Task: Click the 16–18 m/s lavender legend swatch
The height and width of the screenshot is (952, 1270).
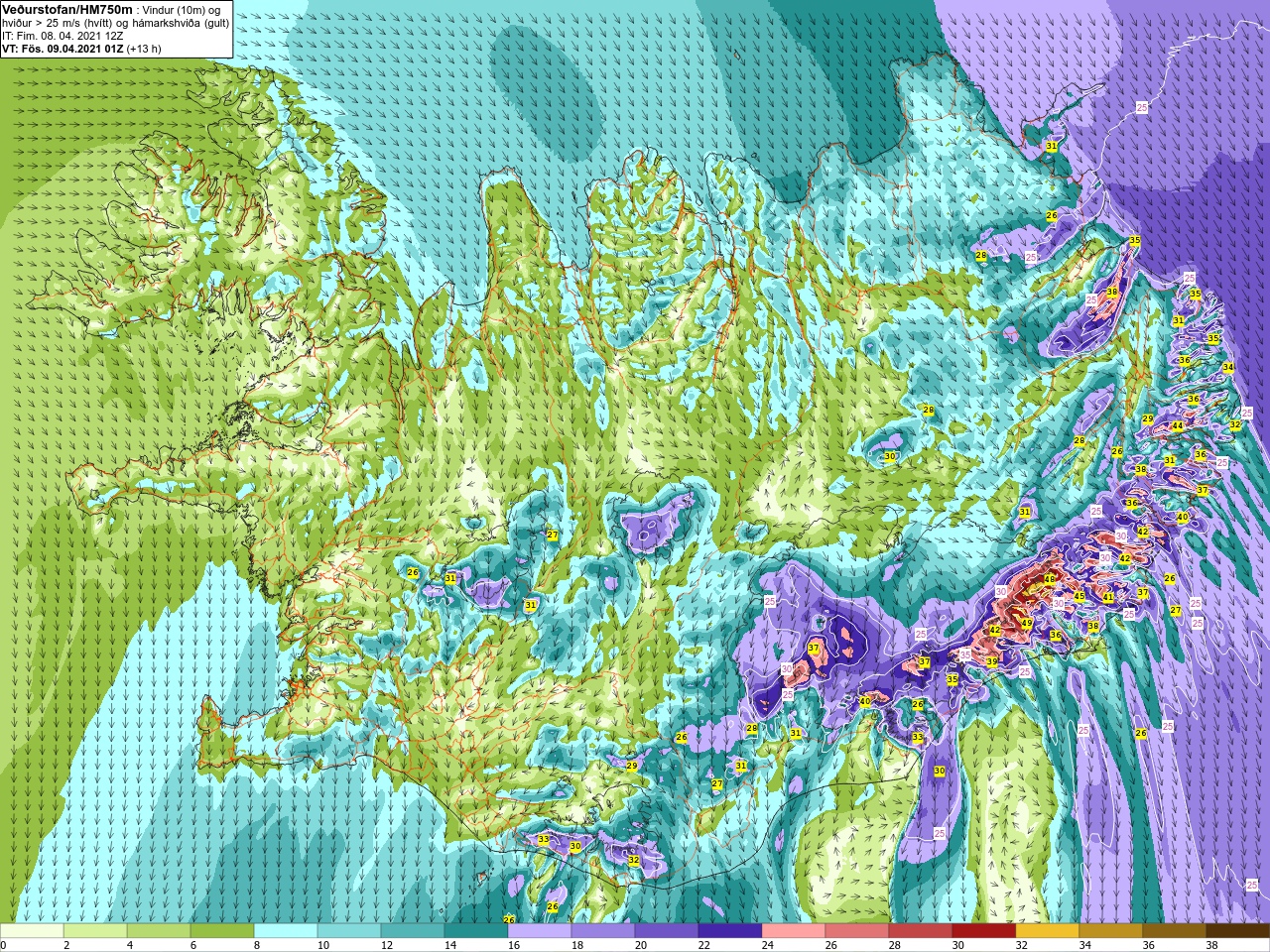Action: (x=540, y=931)
